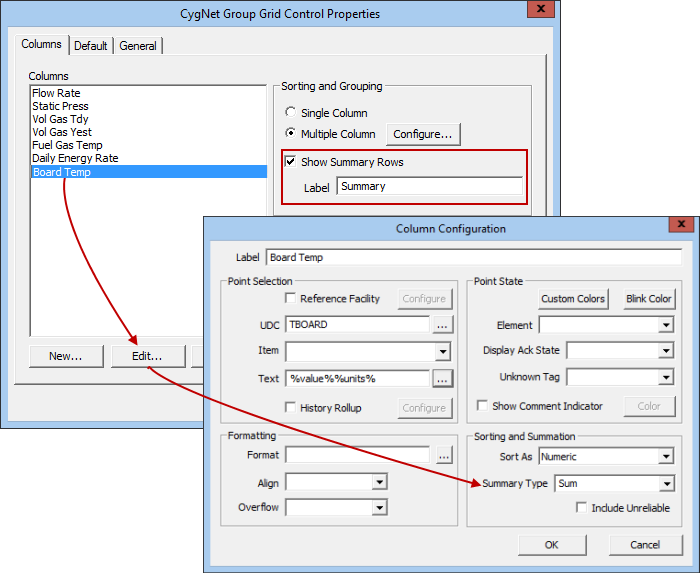Expand the Unknown Tag dropdown
This screenshot has width=700, height=573.
pos(666,378)
